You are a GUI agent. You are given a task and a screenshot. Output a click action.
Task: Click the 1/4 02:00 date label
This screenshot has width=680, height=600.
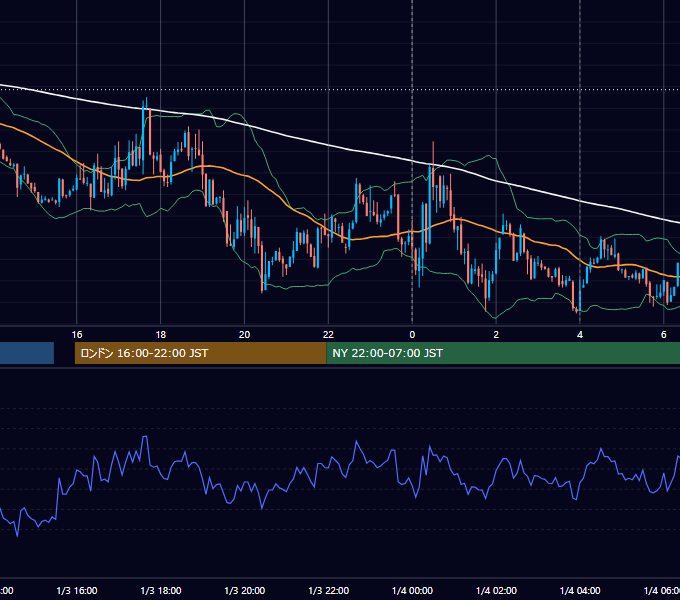tap(497, 590)
